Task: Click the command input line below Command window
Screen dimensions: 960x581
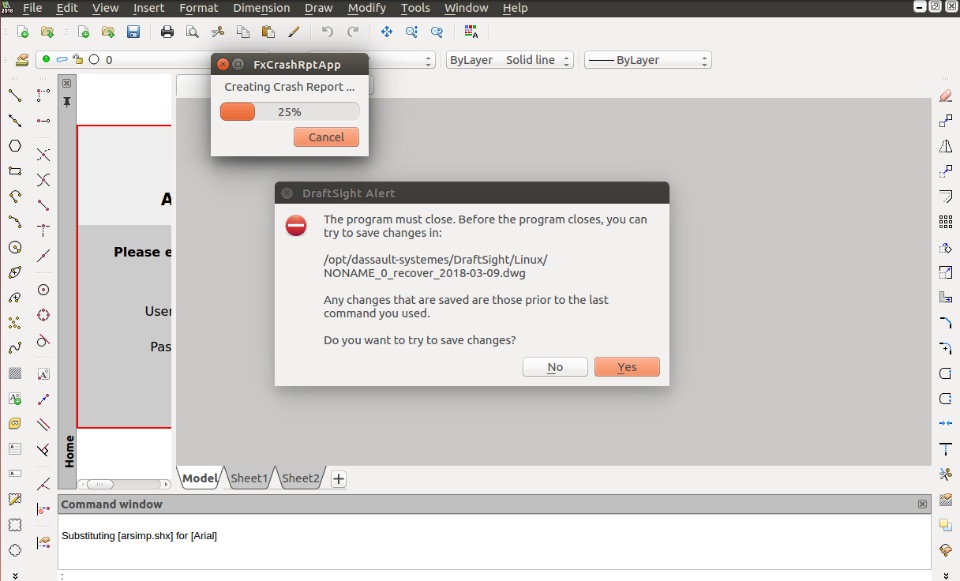Action: (495, 575)
